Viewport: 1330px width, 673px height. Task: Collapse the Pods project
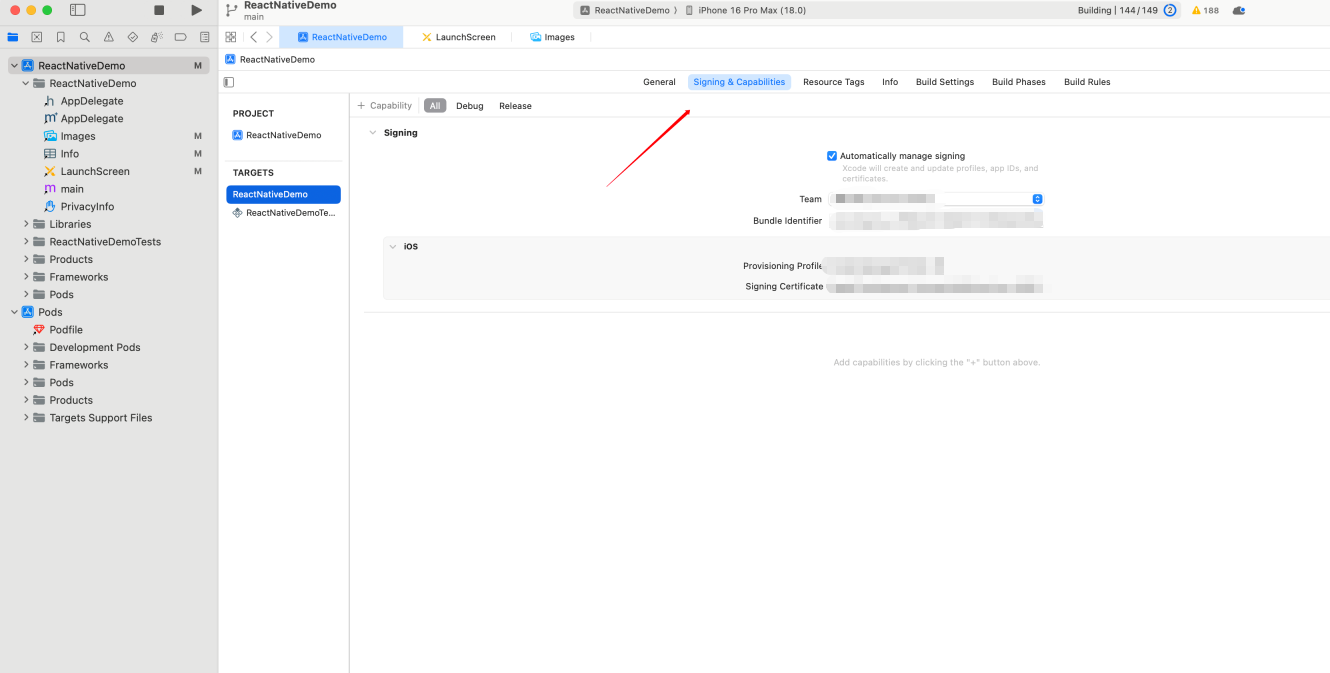(14, 312)
